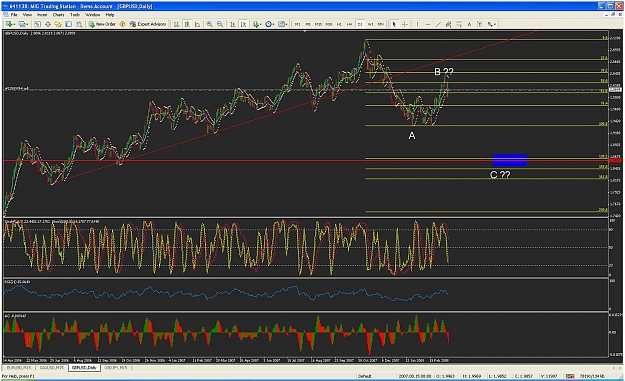Show the Navigator panel icon
This screenshot has width=625, height=381.
[x=58, y=24]
